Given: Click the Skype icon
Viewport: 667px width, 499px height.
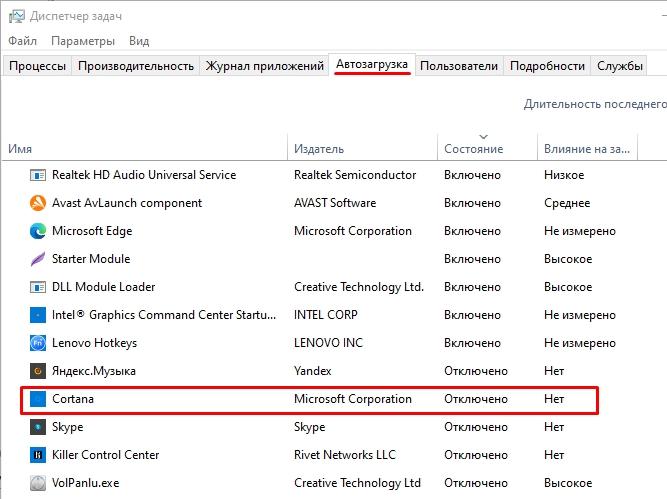Looking at the screenshot, I should (x=38, y=427).
